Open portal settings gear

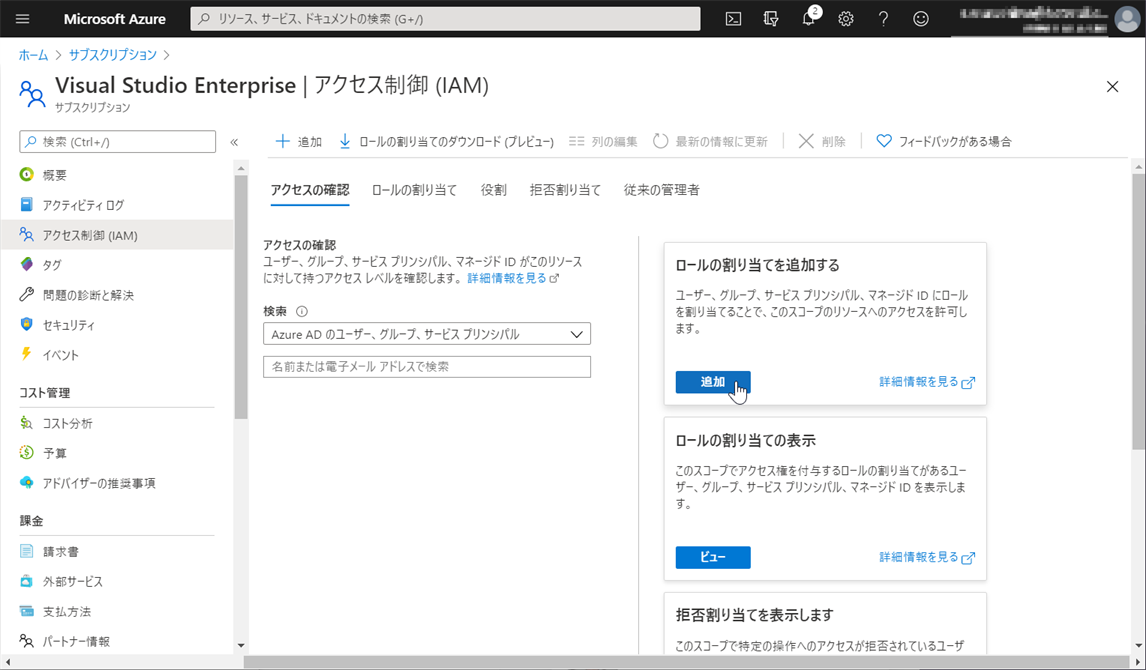(x=846, y=19)
